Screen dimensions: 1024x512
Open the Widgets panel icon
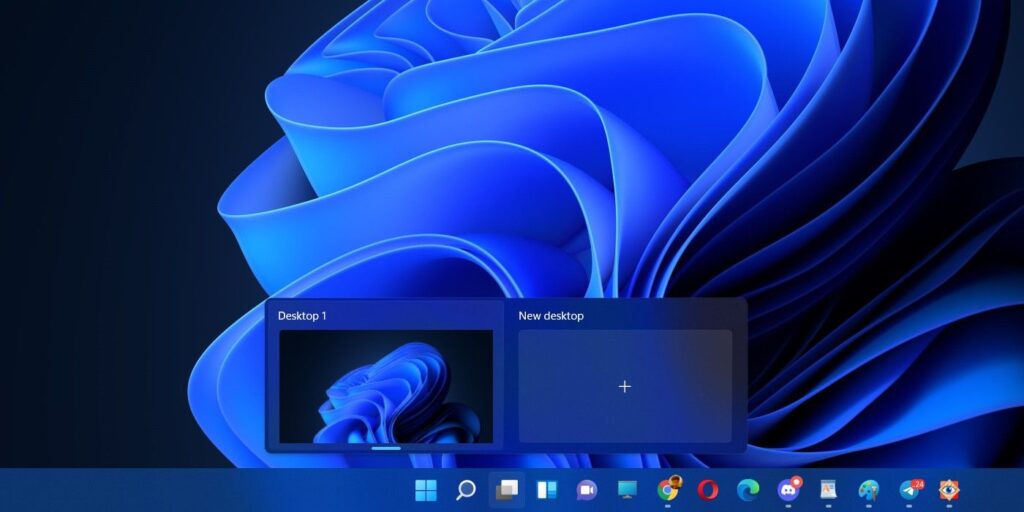547,490
